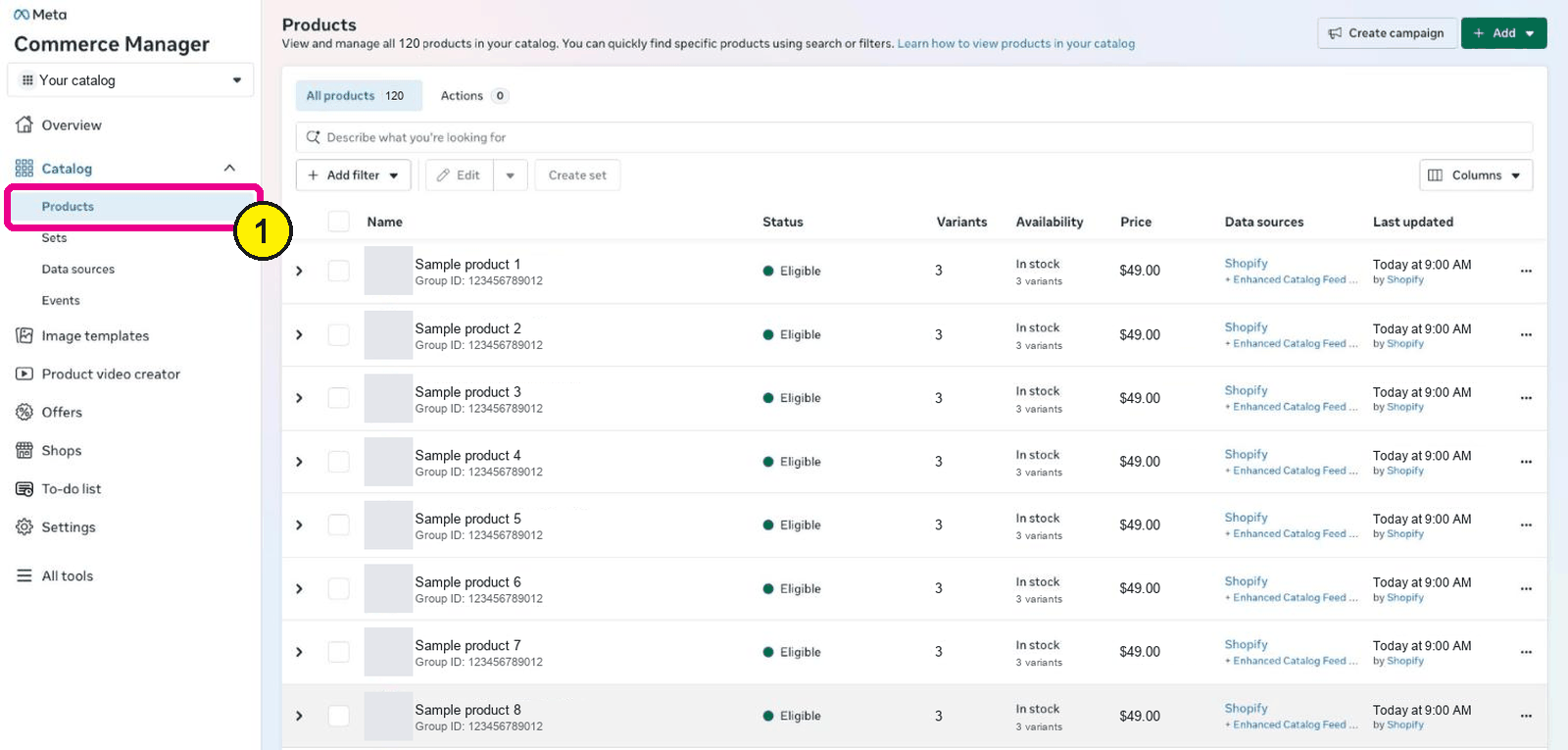Open the Your catalog dropdown
This screenshot has width=1568, height=750.
coord(130,80)
